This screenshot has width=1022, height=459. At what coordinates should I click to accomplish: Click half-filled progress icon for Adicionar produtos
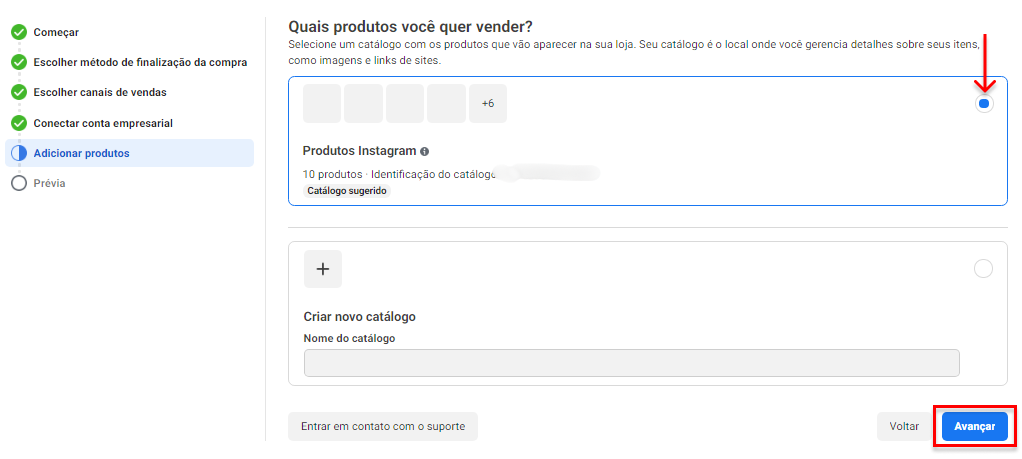pos(18,153)
